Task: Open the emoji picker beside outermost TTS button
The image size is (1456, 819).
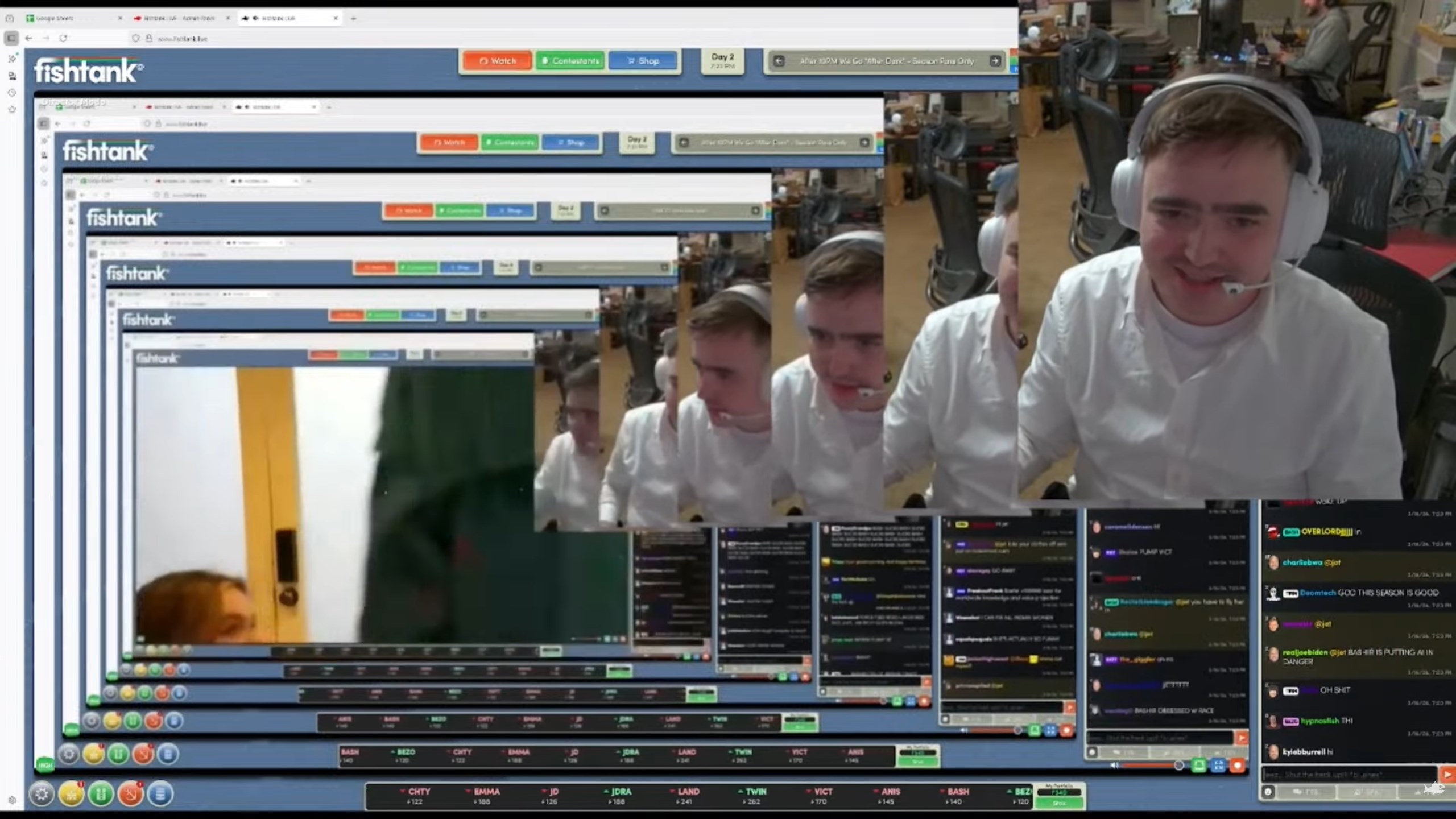Action: tap(1268, 792)
